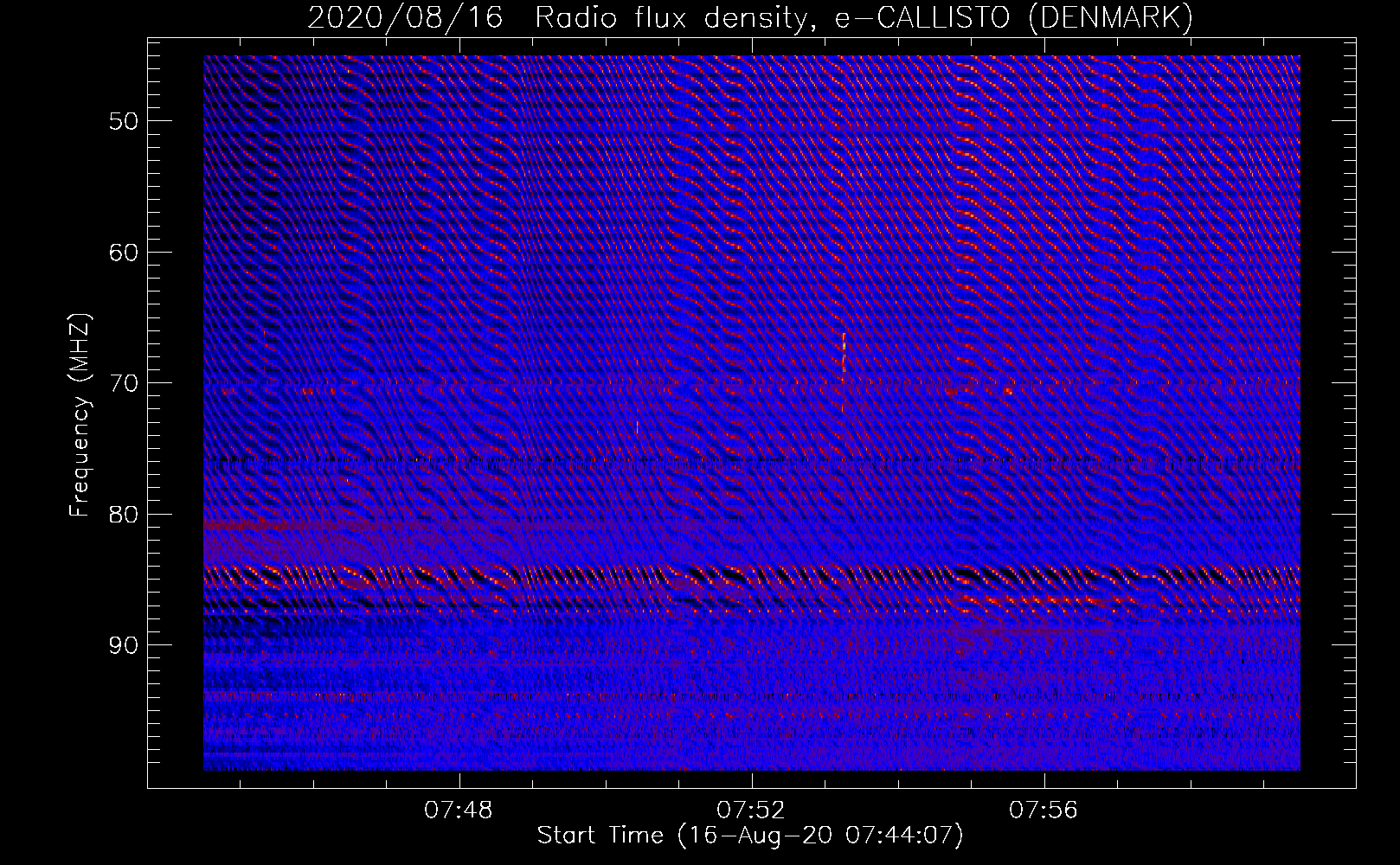Click the plot title "2020/08/16 Radio flux density, e-CALLISTO (DENMARK)"
Screen dimensions: 1400x865
pyautogui.click(x=750, y=17)
